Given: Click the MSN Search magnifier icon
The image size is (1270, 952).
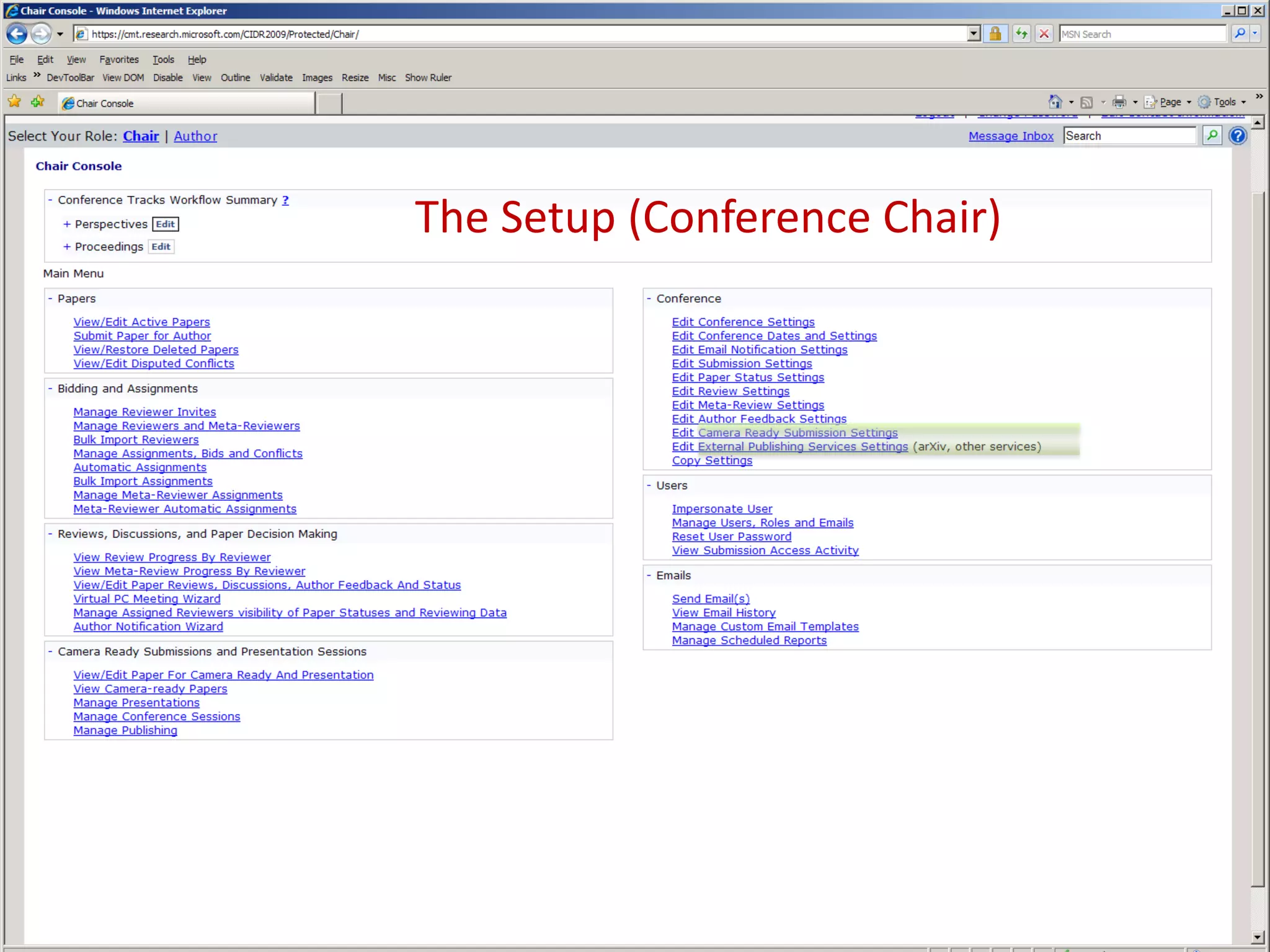Looking at the screenshot, I should (x=1240, y=33).
